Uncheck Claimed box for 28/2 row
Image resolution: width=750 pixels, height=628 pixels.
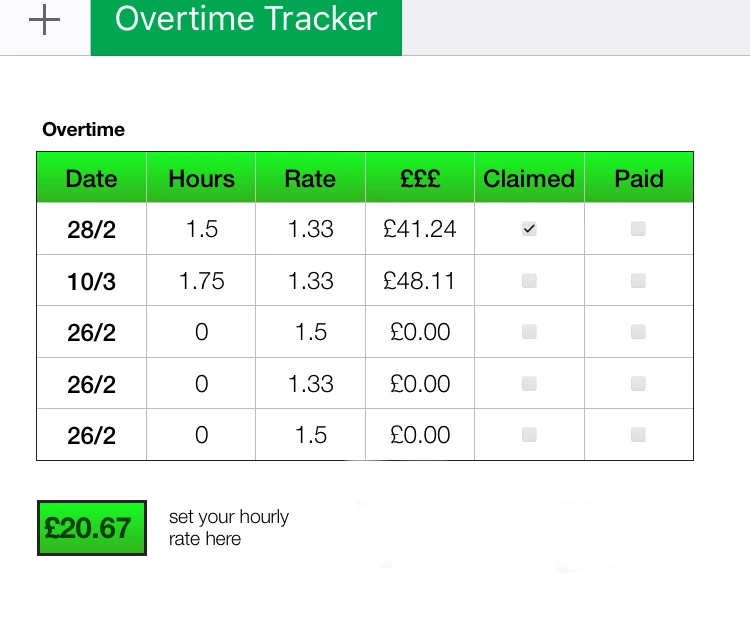pyautogui.click(x=529, y=229)
